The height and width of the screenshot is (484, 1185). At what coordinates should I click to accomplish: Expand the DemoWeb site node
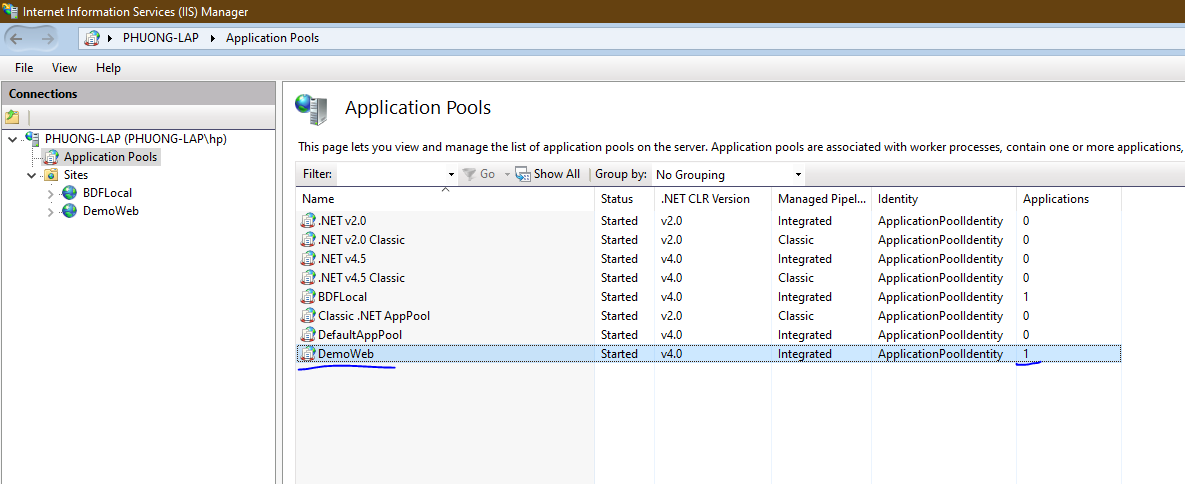coord(51,212)
